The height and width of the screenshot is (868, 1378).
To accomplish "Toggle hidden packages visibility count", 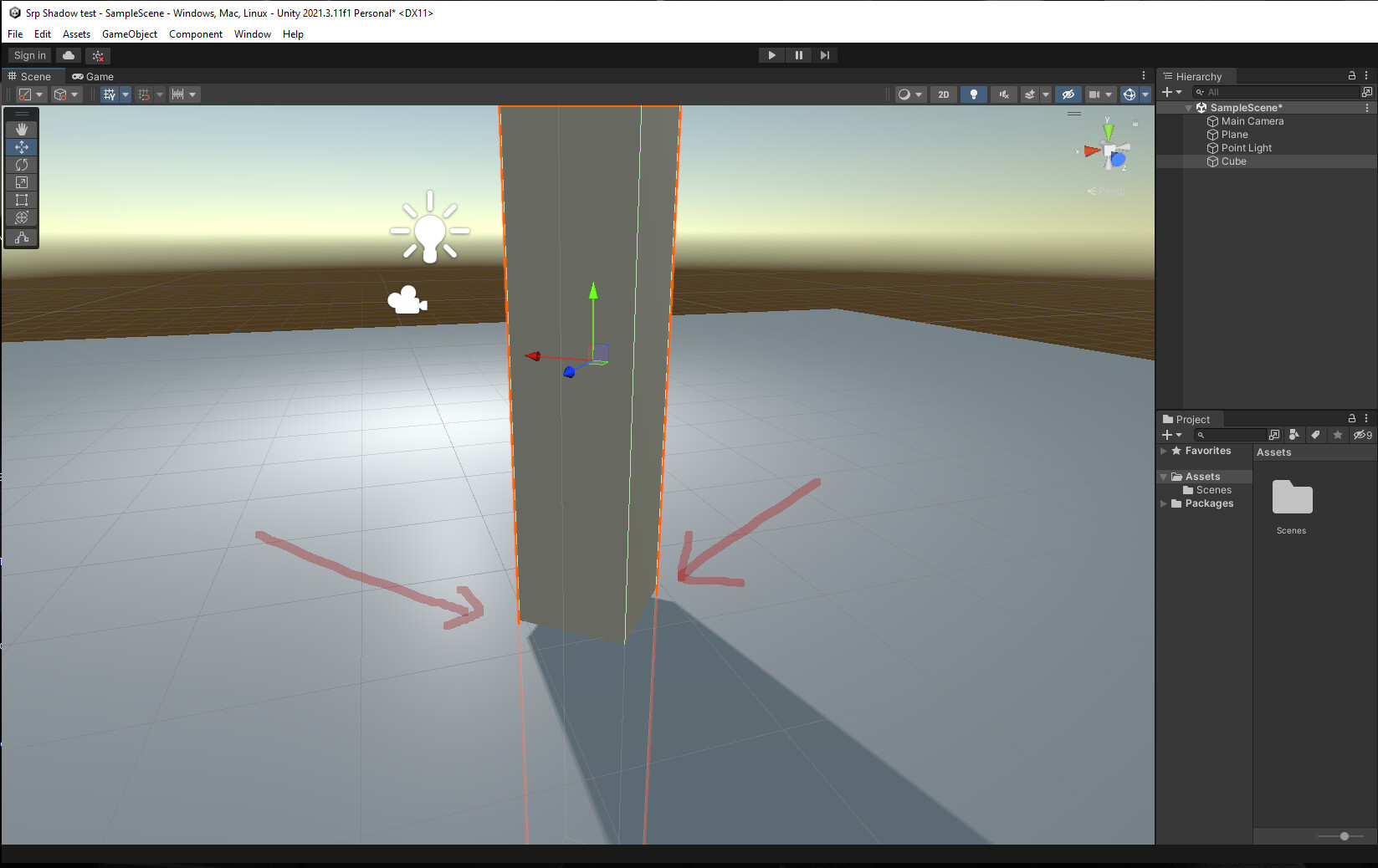I will coord(1363,435).
